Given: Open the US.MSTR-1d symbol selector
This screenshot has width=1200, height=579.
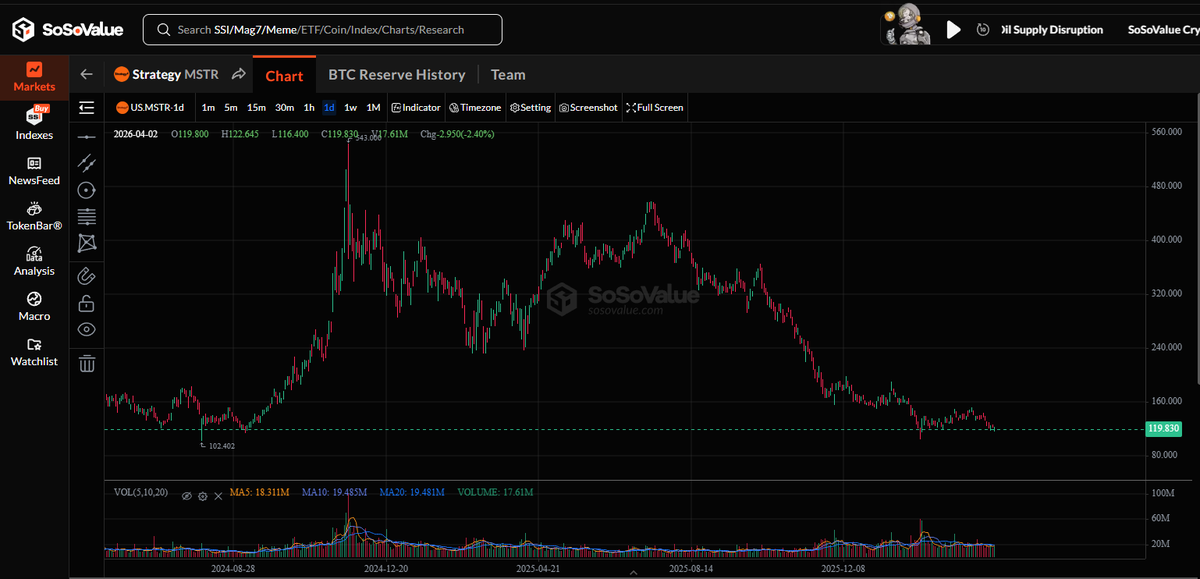Looking at the screenshot, I should tap(150, 107).
